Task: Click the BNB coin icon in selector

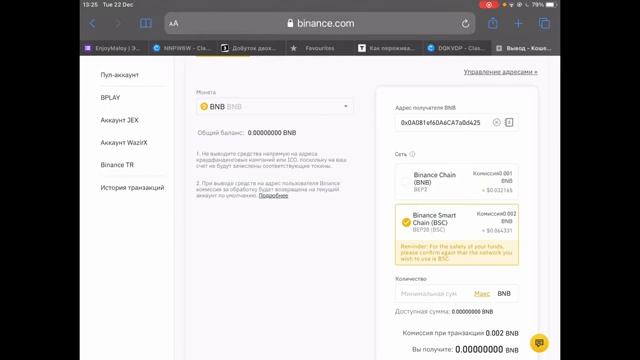Action: pyautogui.click(x=204, y=107)
